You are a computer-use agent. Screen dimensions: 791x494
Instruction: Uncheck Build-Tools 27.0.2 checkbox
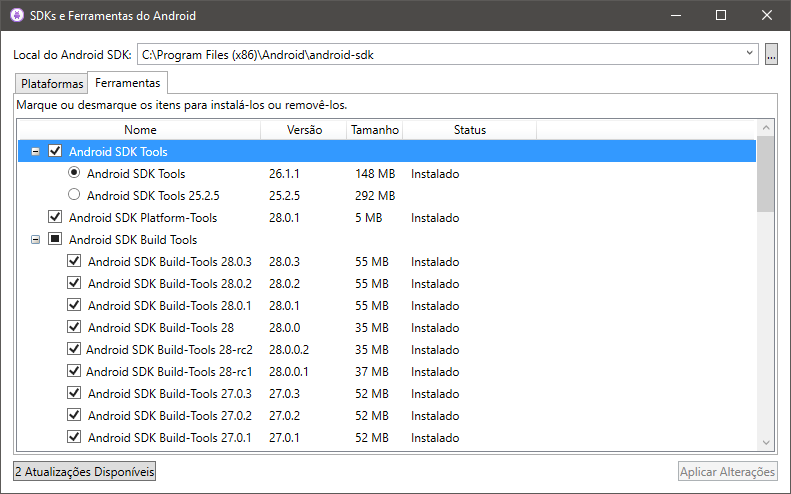click(74, 415)
